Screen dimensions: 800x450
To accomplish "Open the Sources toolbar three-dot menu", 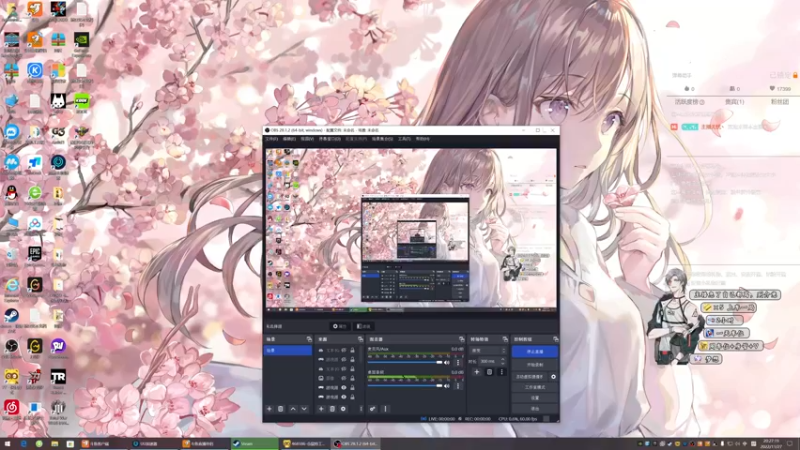I will point(361,409).
